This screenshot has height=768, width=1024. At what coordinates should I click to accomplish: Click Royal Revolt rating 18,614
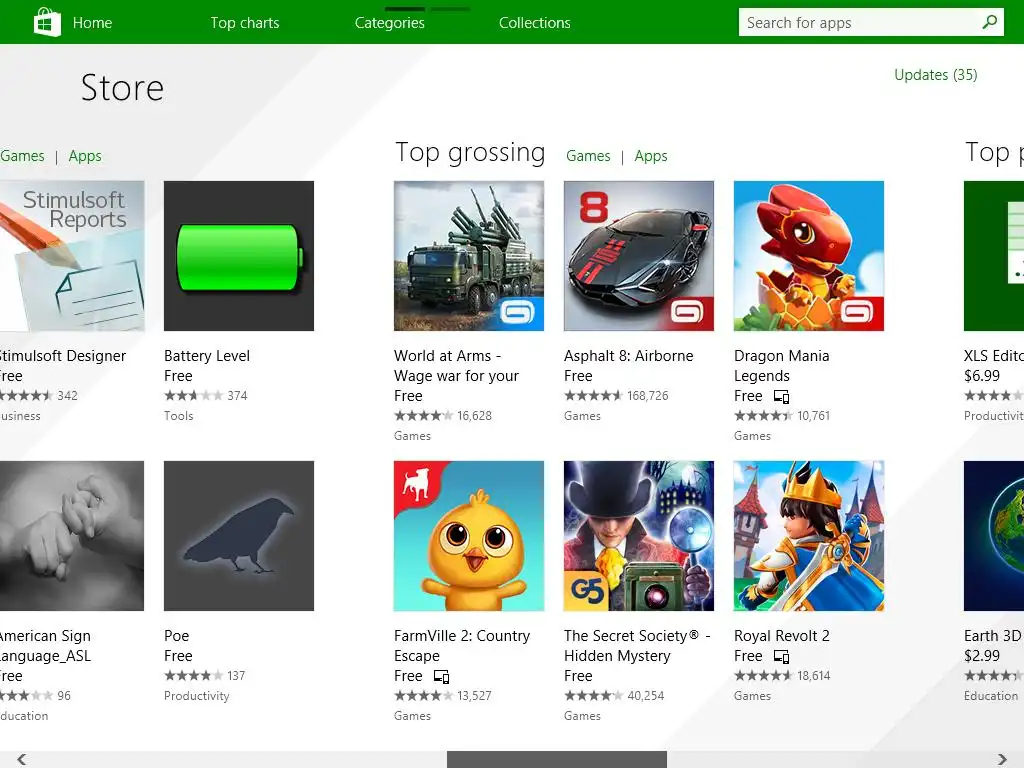tap(814, 676)
